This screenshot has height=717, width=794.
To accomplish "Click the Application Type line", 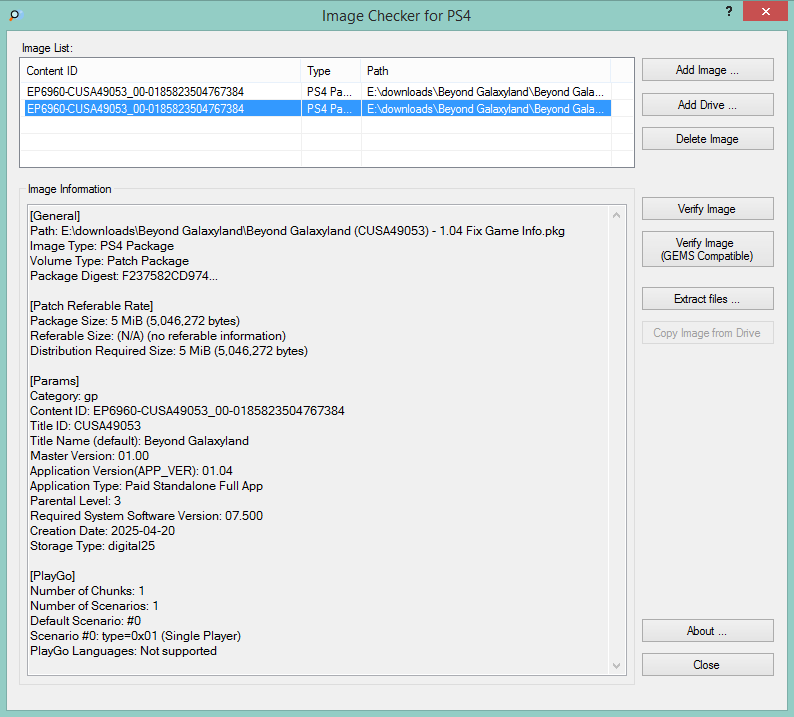I will pos(146,486).
